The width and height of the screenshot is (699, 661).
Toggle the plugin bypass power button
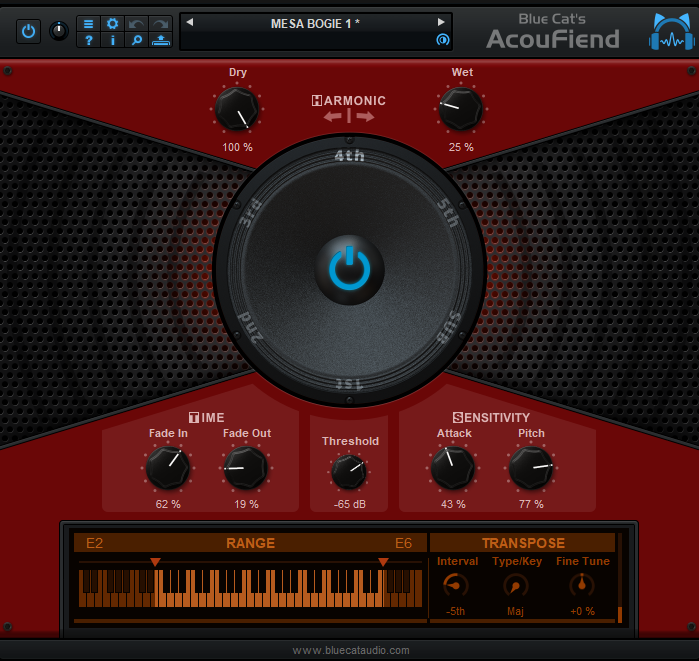[29, 31]
